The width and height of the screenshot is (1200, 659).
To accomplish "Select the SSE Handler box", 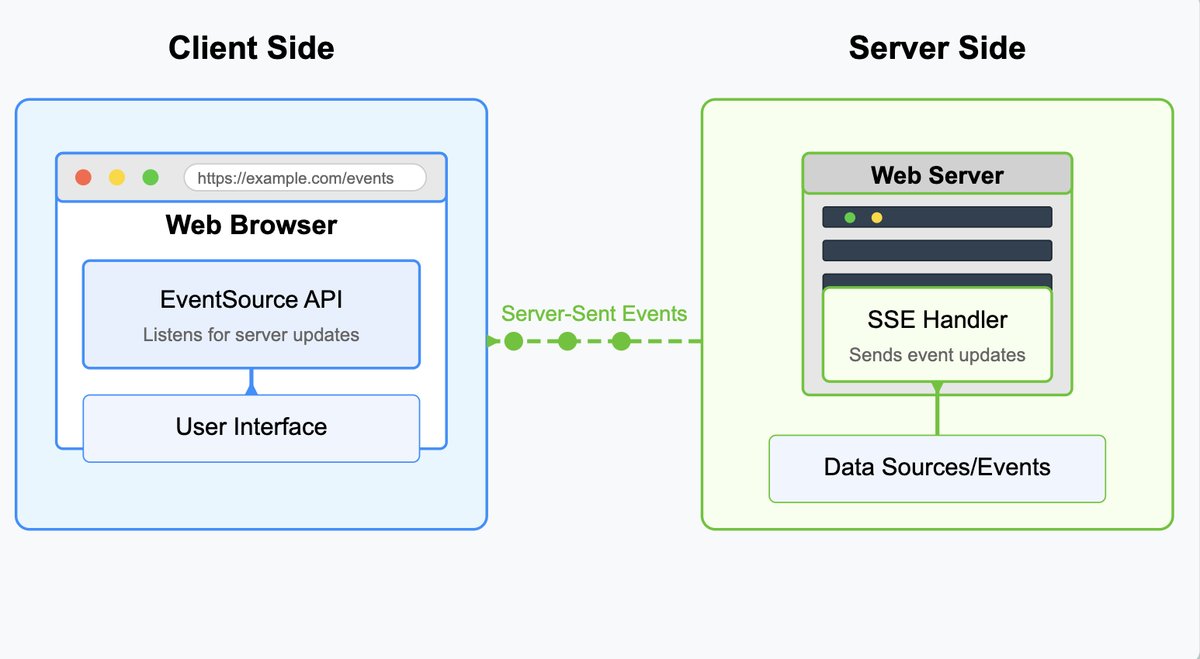I will coord(937,334).
